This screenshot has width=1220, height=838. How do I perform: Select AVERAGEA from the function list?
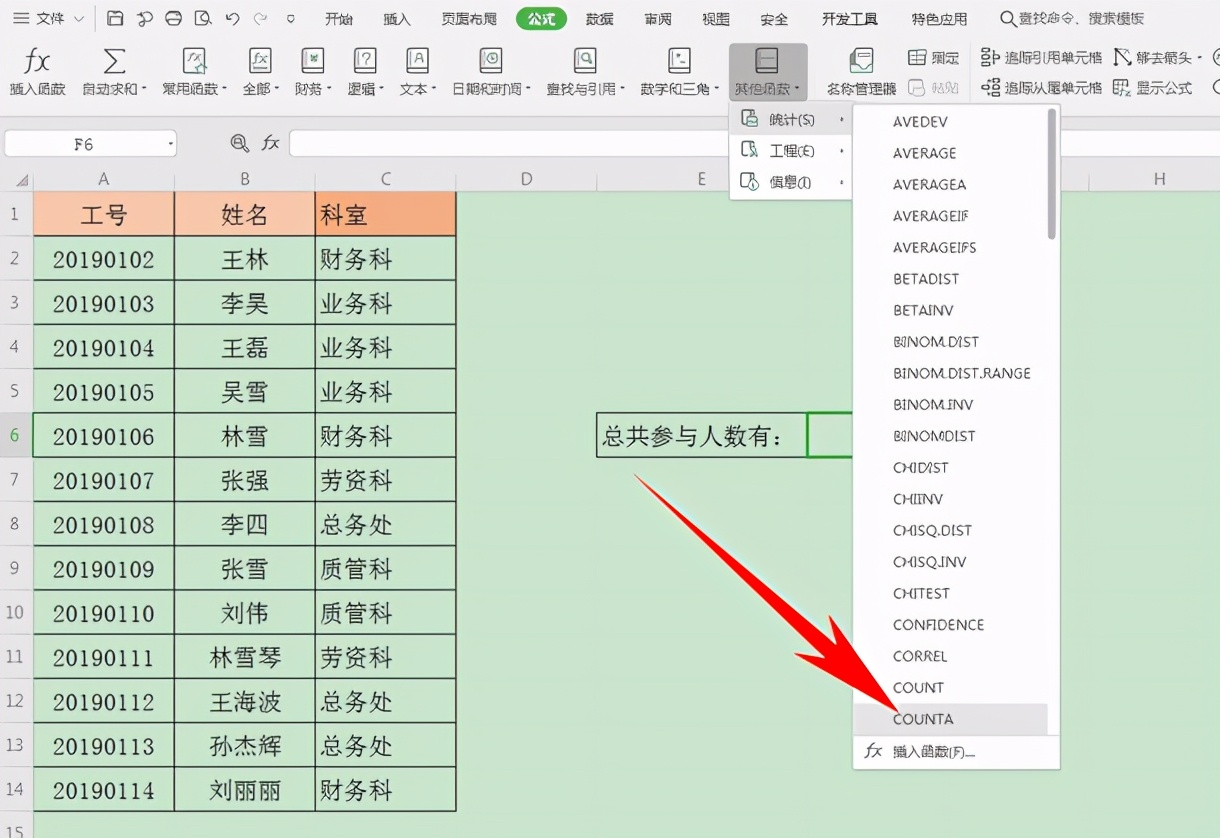pos(929,184)
